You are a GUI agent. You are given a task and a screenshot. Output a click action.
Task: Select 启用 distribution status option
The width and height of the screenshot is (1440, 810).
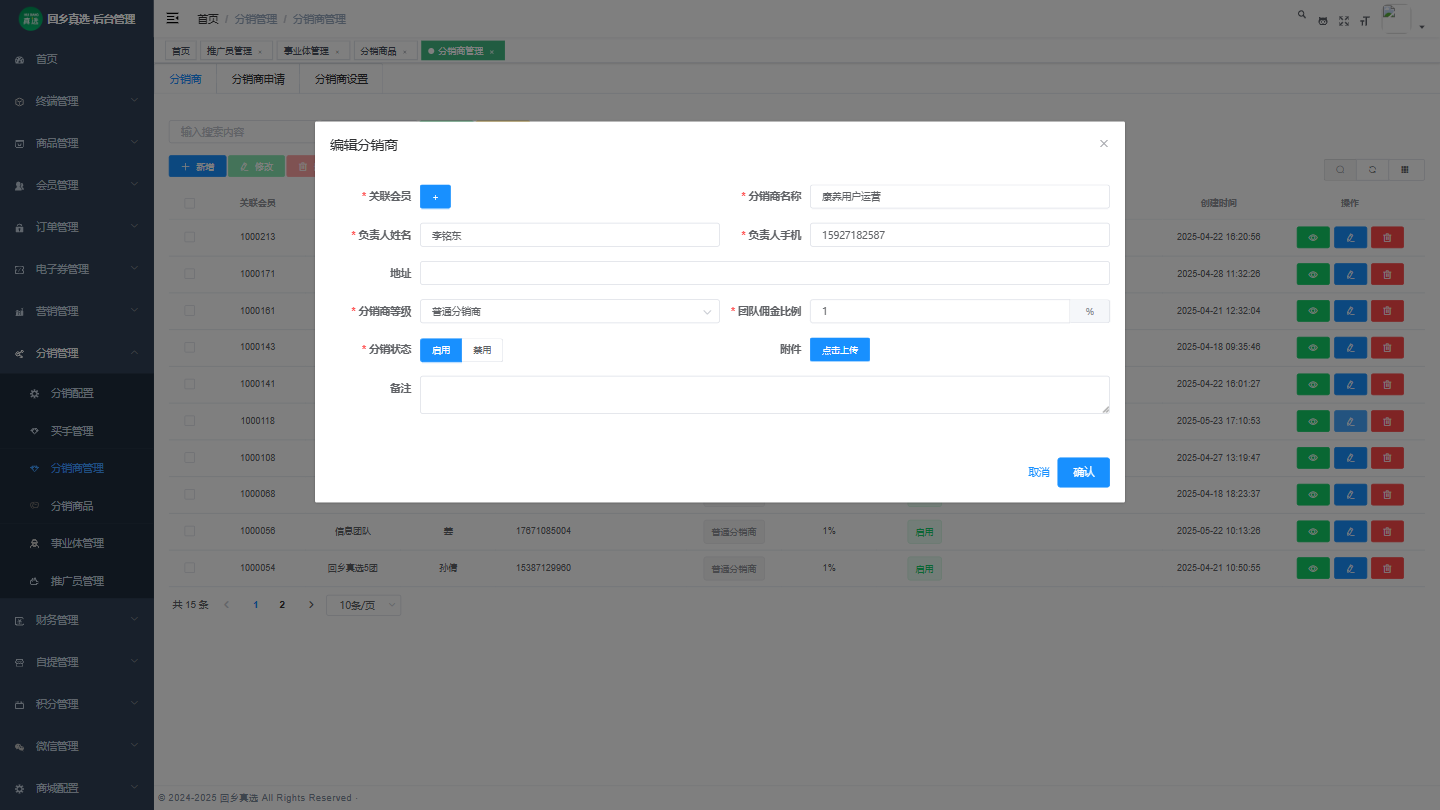click(x=441, y=350)
